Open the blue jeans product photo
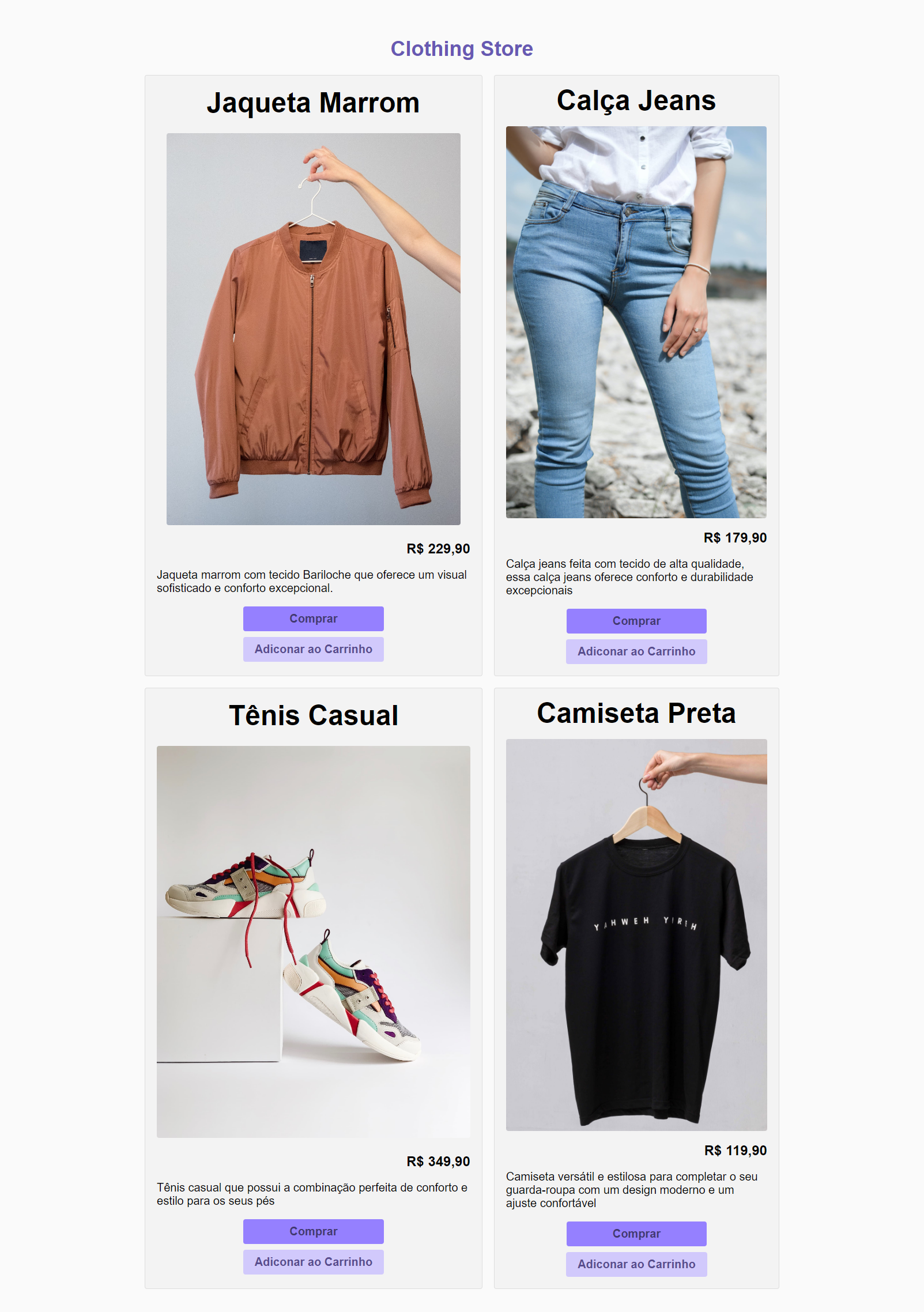The width and height of the screenshot is (924, 1312). pyautogui.click(x=636, y=322)
